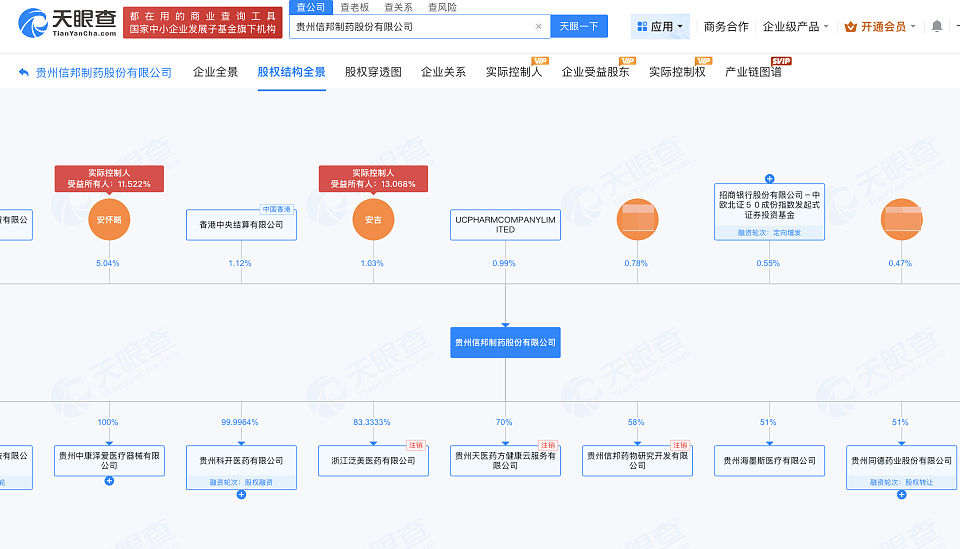Open the 贵州科开医药有限公司 subsidiary node
The height and width of the screenshot is (549, 960).
pyautogui.click(x=241, y=467)
